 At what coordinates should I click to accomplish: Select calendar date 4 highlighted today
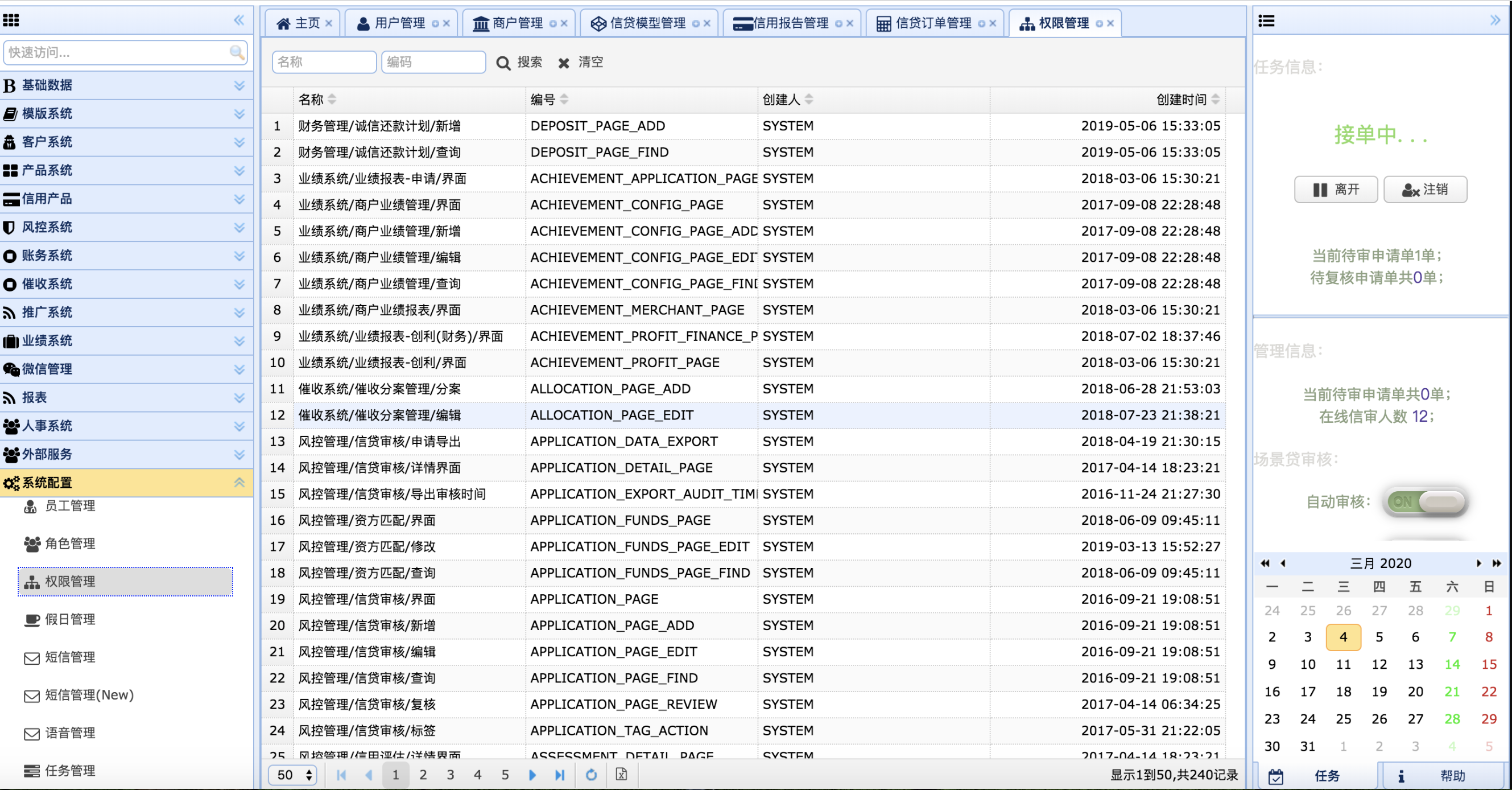tap(1343, 637)
